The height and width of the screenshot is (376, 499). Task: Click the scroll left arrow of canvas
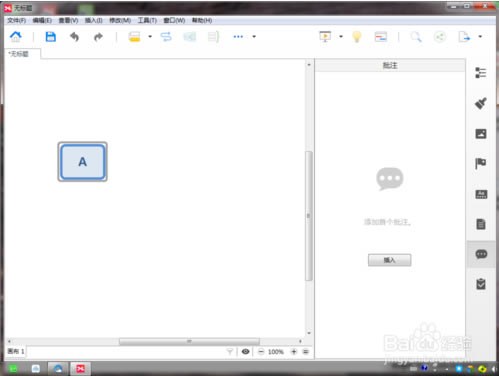point(9,341)
